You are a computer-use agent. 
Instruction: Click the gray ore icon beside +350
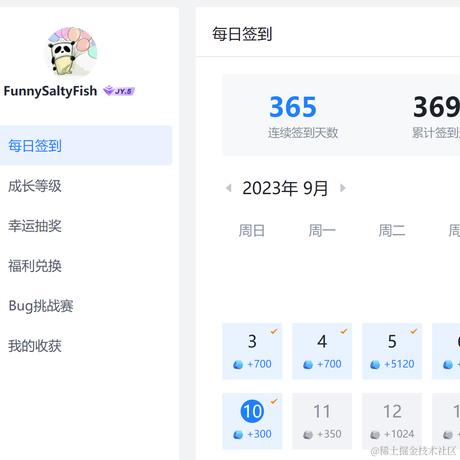click(308, 435)
